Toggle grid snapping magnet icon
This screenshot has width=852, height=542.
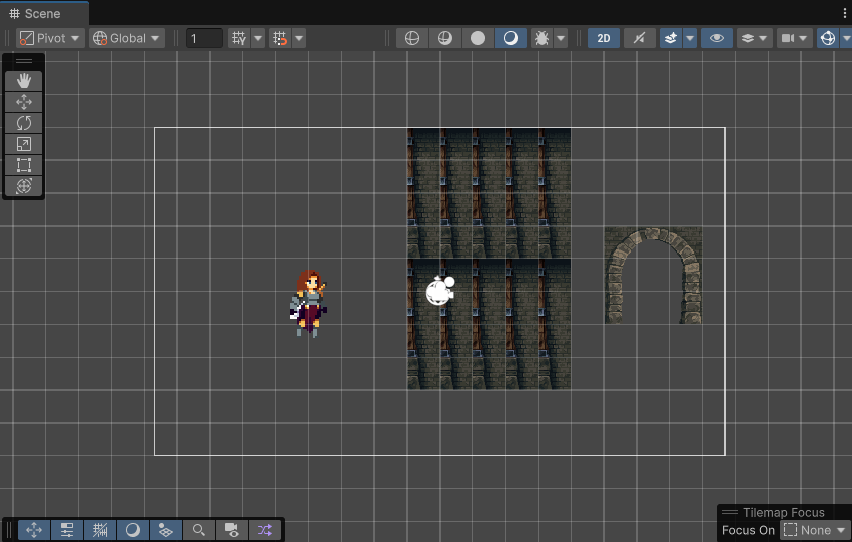point(280,38)
